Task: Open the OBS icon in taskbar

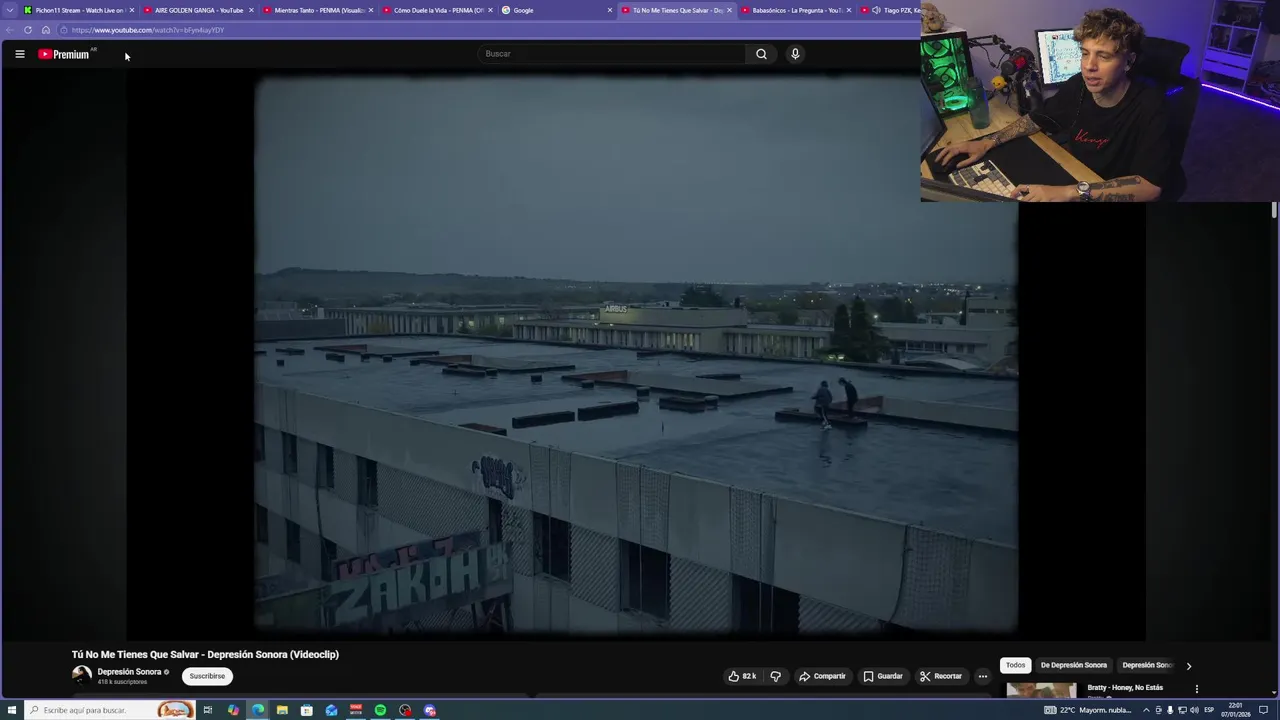Action: [x=405, y=710]
